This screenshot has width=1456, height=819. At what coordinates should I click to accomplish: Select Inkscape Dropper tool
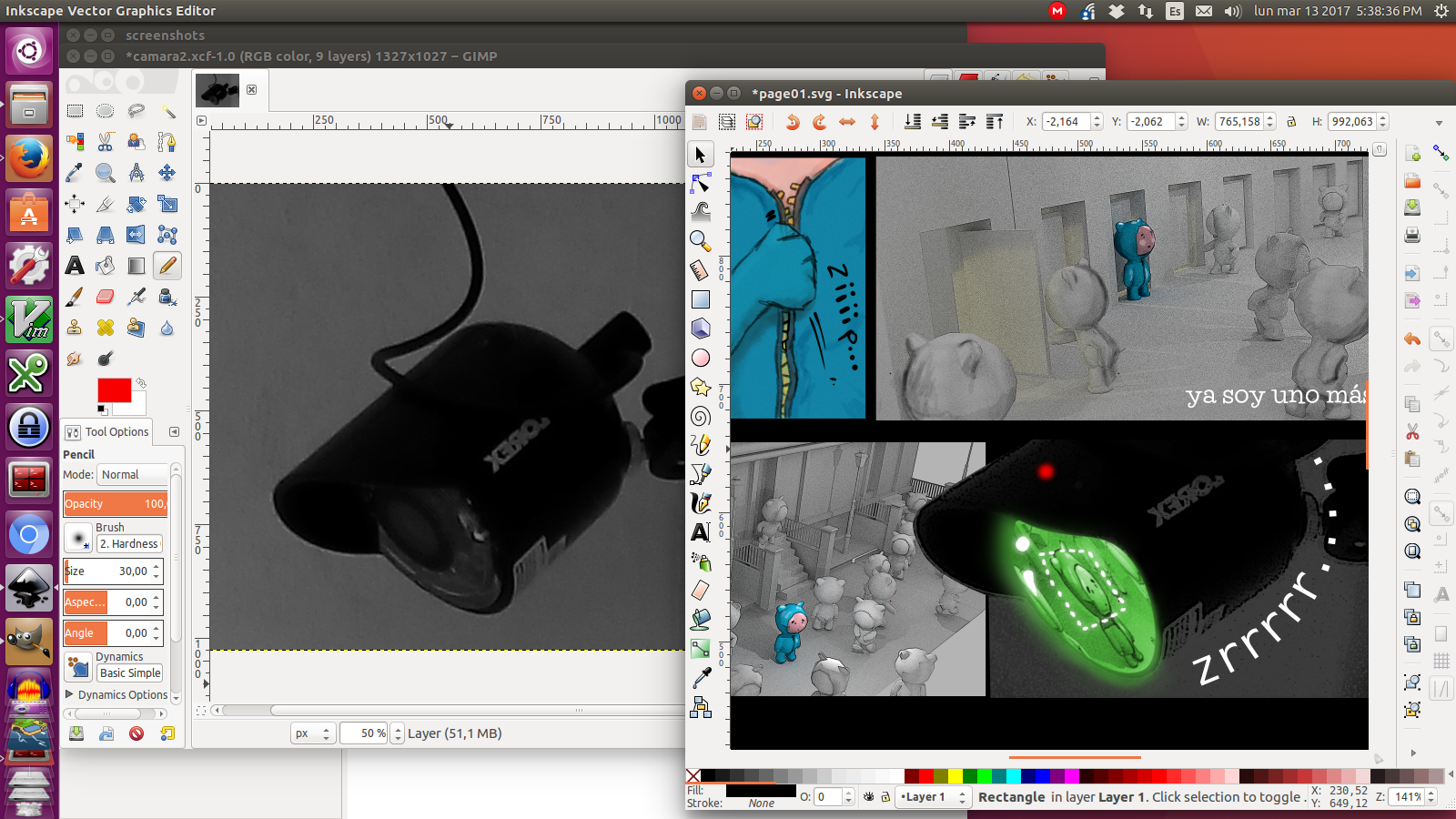coord(701,678)
